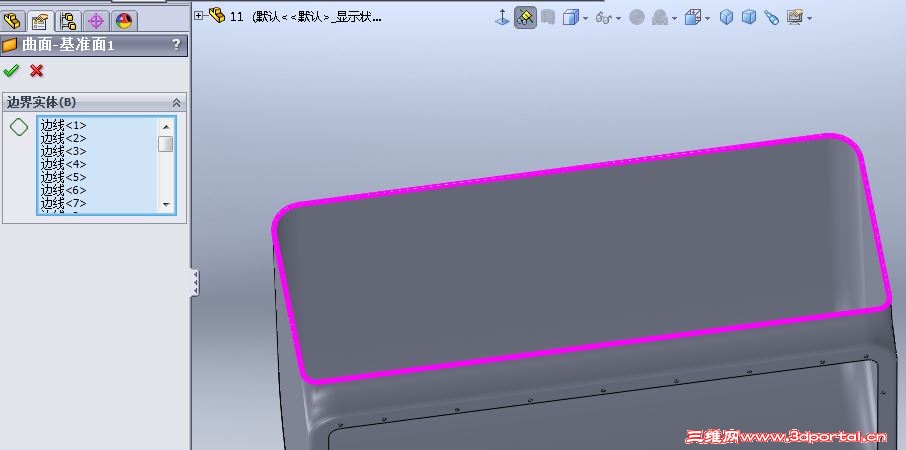Click the panel collapse handle on divider
906x450 pixels.
pos(195,282)
